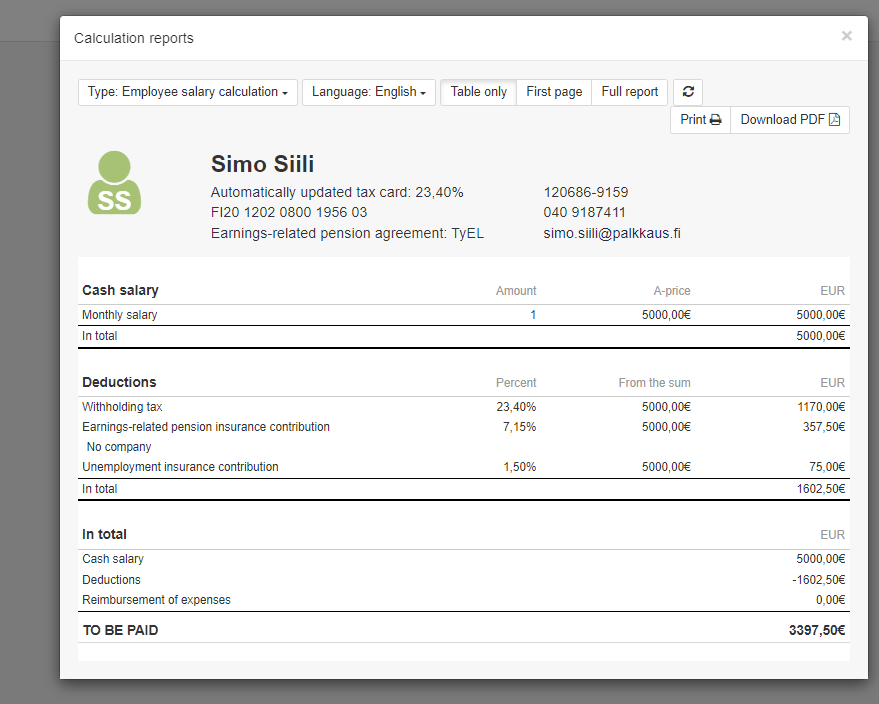879x704 pixels.
Task: Open the Type: Employee salary calculation dropdown
Action: click(187, 91)
